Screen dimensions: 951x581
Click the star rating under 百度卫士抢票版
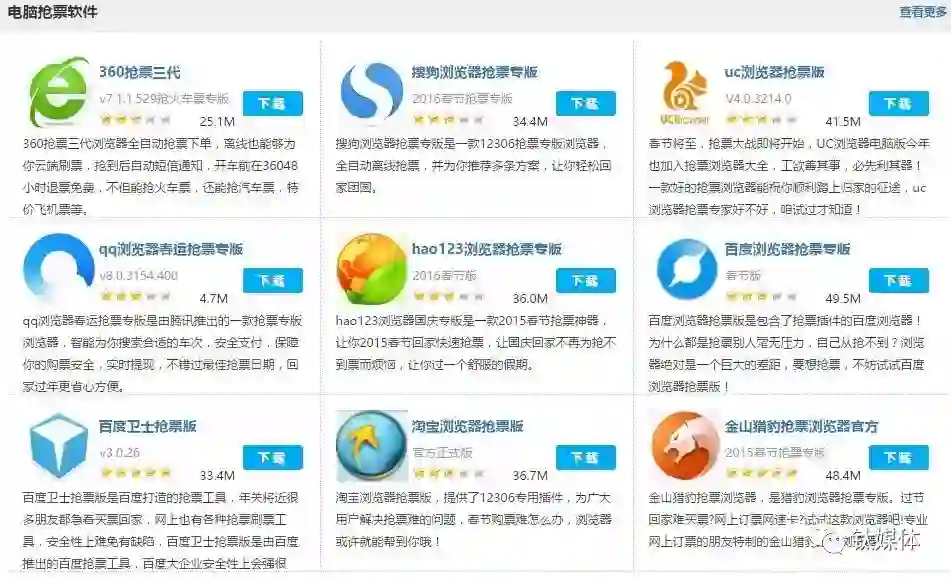136,472
